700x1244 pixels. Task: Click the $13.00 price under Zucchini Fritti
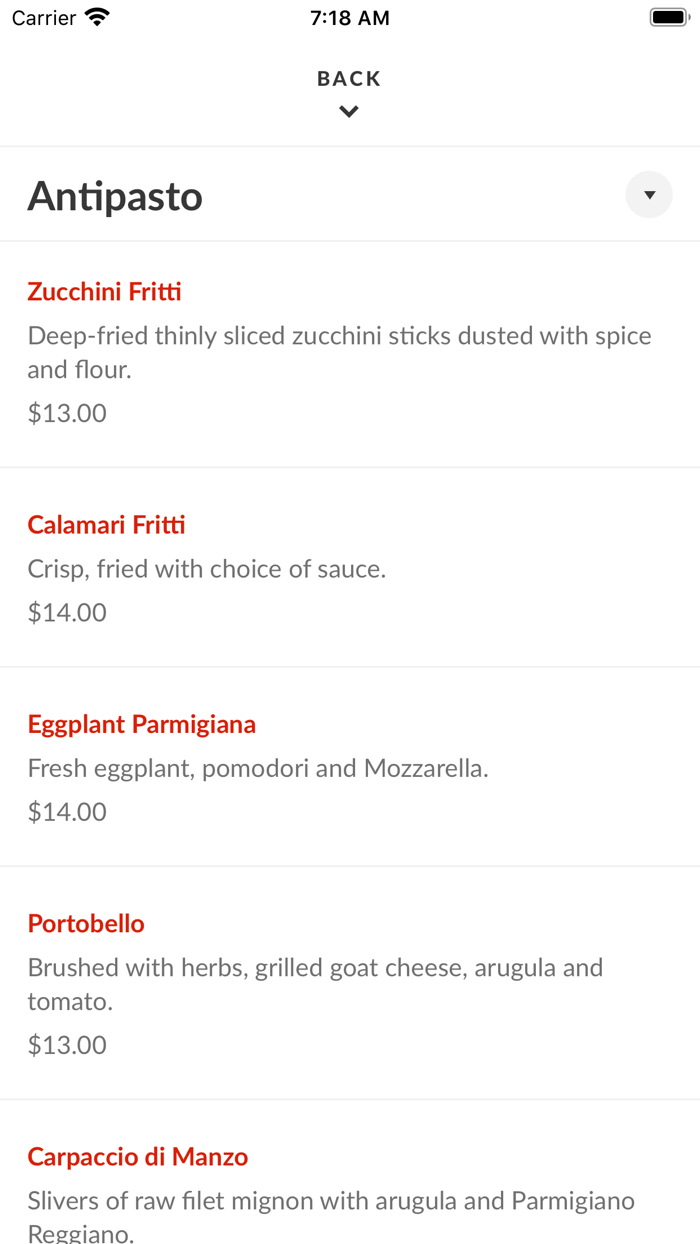tap(66, 412)
